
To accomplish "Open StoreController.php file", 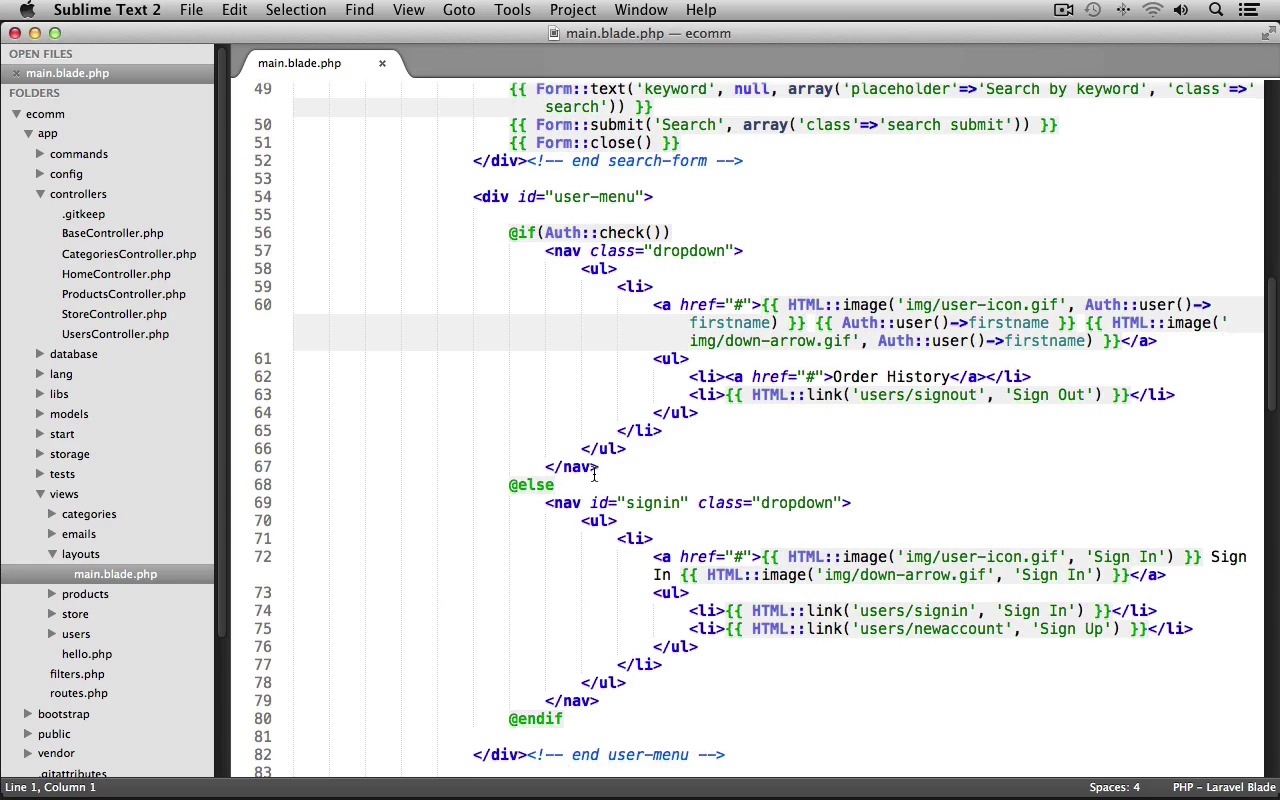I will pos(114,314).
